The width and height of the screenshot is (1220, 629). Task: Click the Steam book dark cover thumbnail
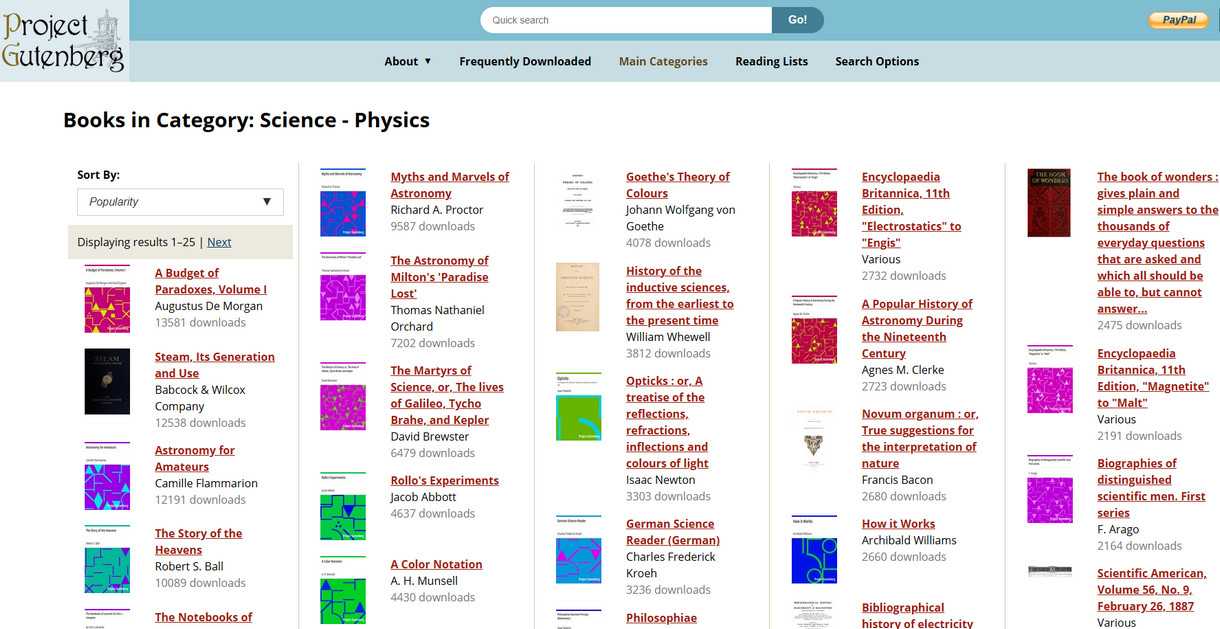107,381
